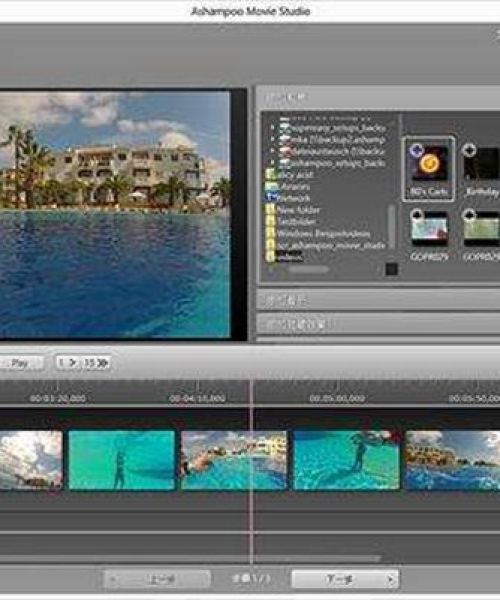This screenshot has height=600, width=500.
Task: Click the Next button with the right arrow
Action: (345, 579)
